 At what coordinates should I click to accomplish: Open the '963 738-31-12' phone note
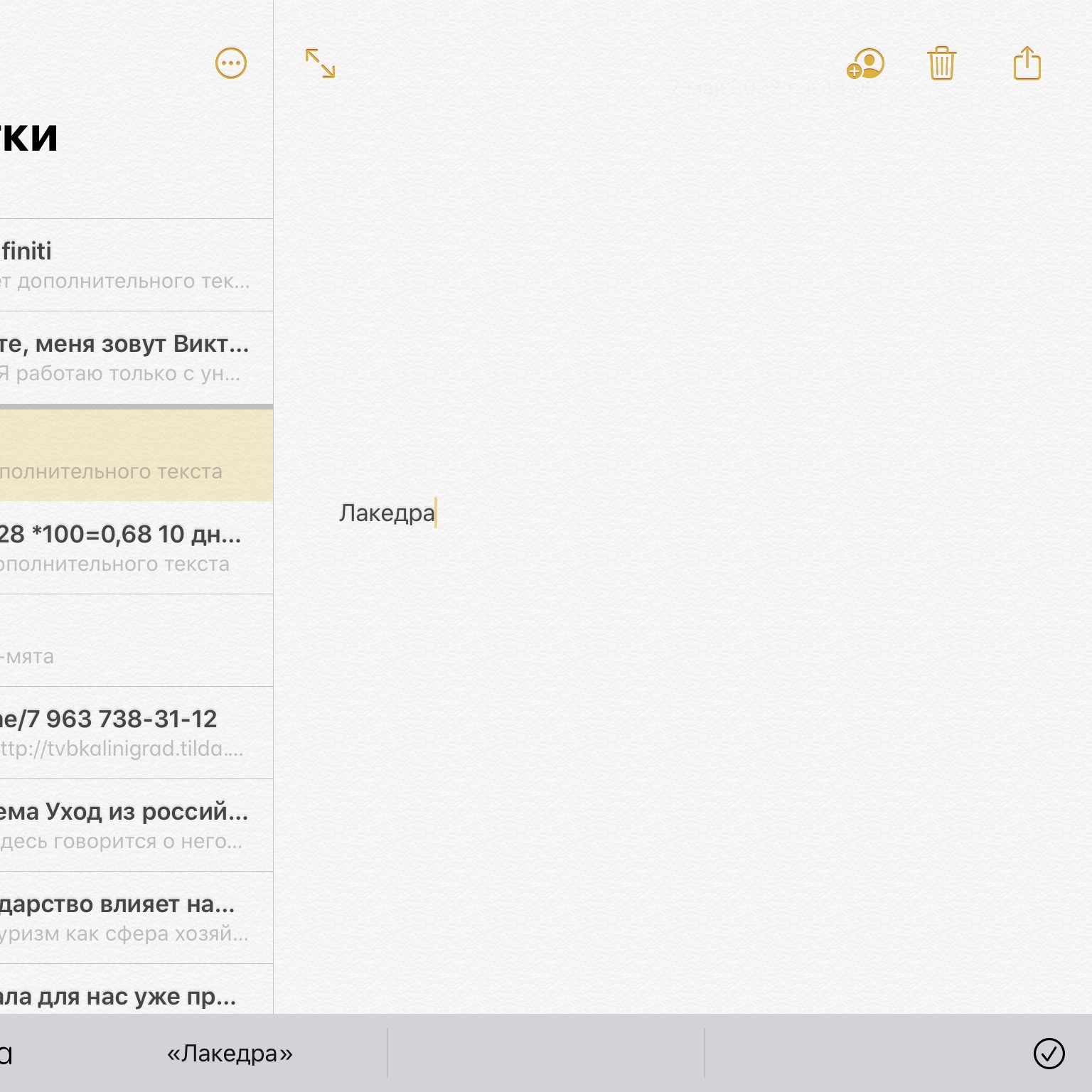(x=128, y=733)
